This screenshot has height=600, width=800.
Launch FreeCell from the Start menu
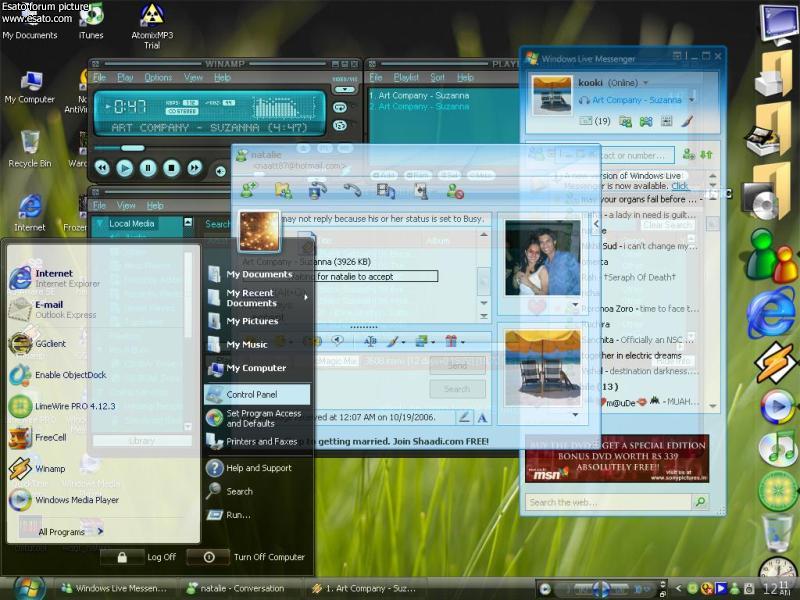(50, 437)
